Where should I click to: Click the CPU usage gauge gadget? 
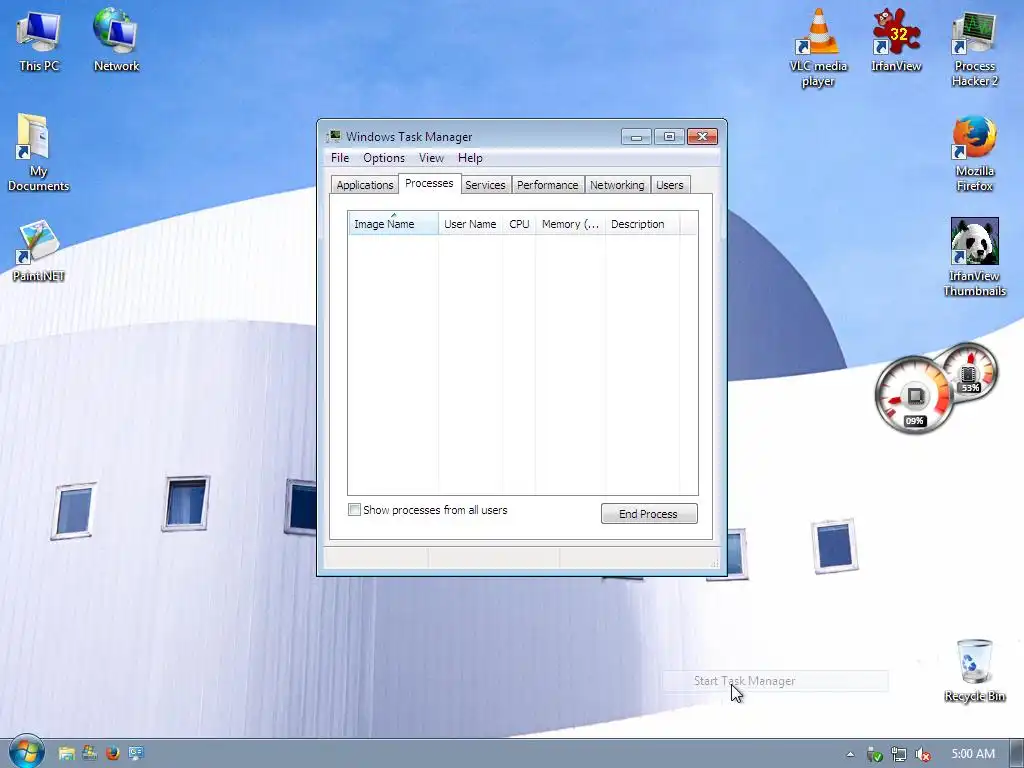pyautogui.click(x=914, y=395)
